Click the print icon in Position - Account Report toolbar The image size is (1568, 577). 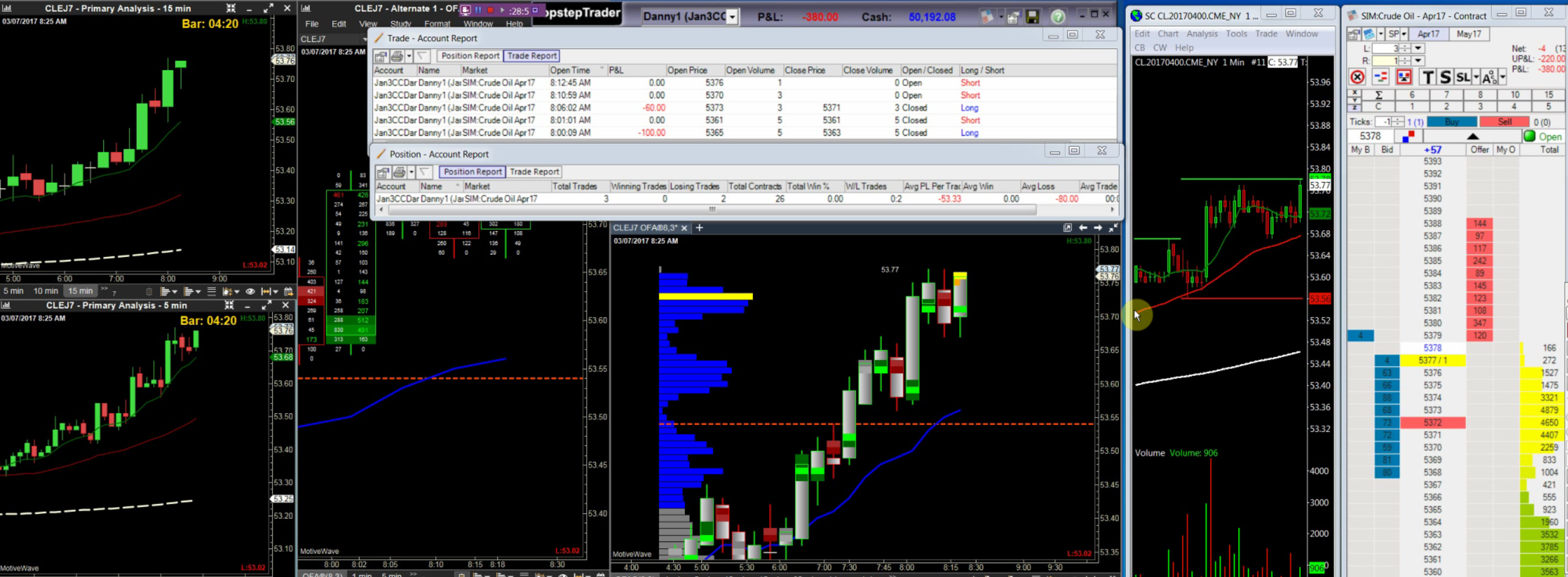tap(399, 172)
